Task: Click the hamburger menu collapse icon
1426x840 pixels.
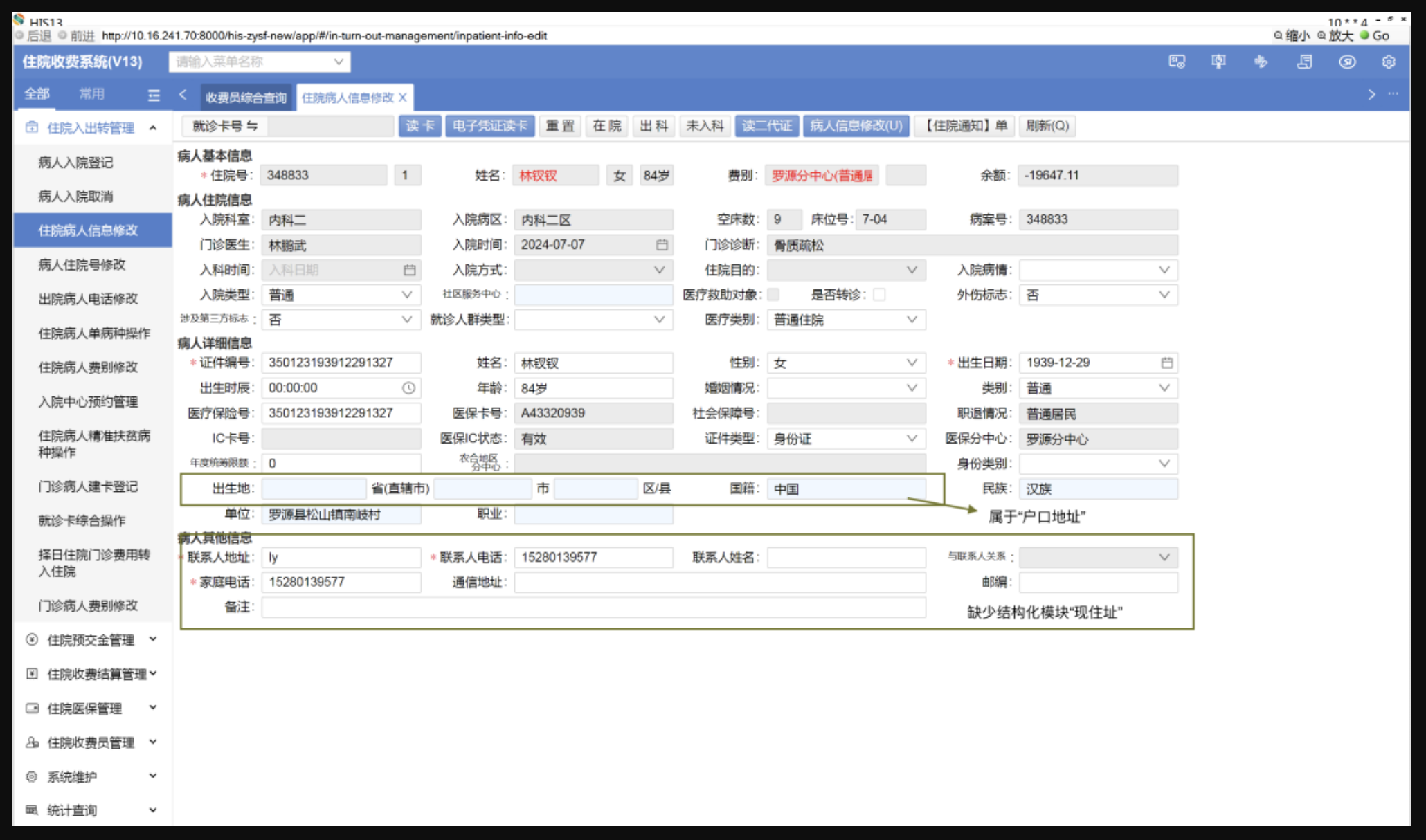Action: click(x=154, y=95)
